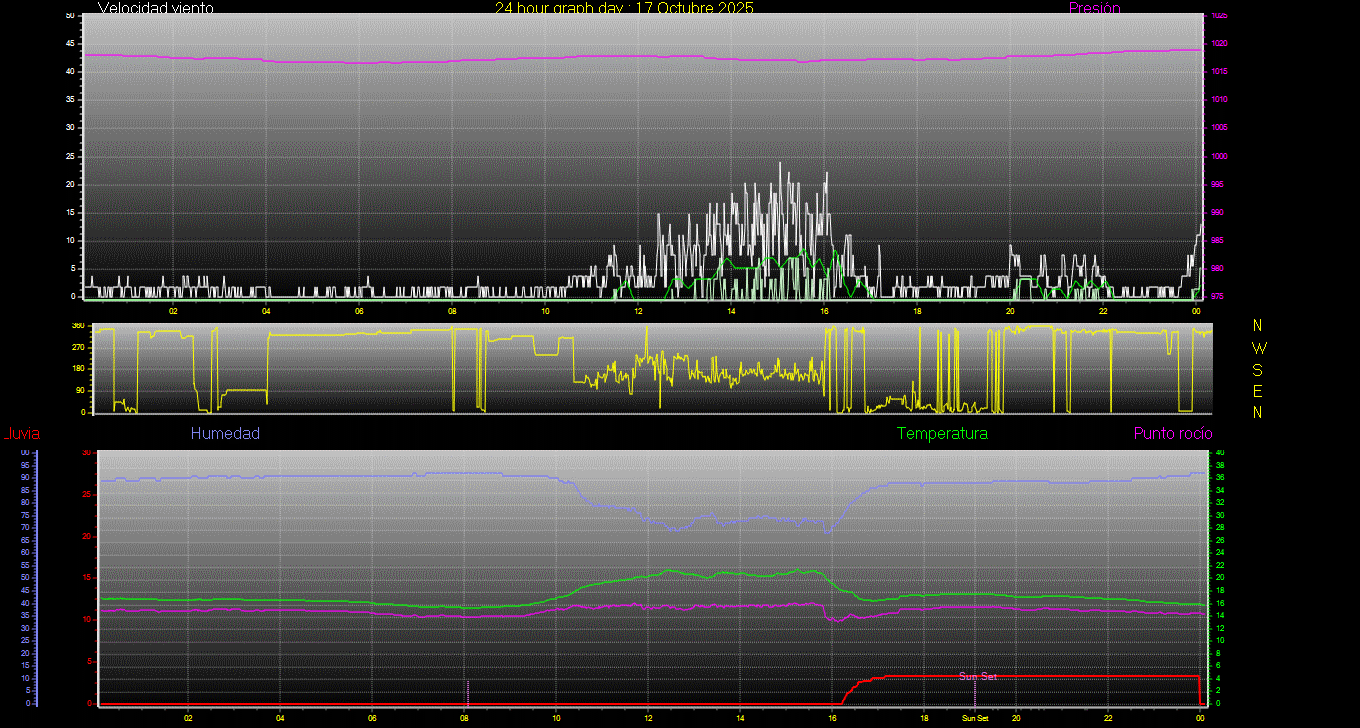Click "Sun Set" marker on bottom time axis
Screen dimensions: 1360x728
pyautogui.click(x=975, y=718)
